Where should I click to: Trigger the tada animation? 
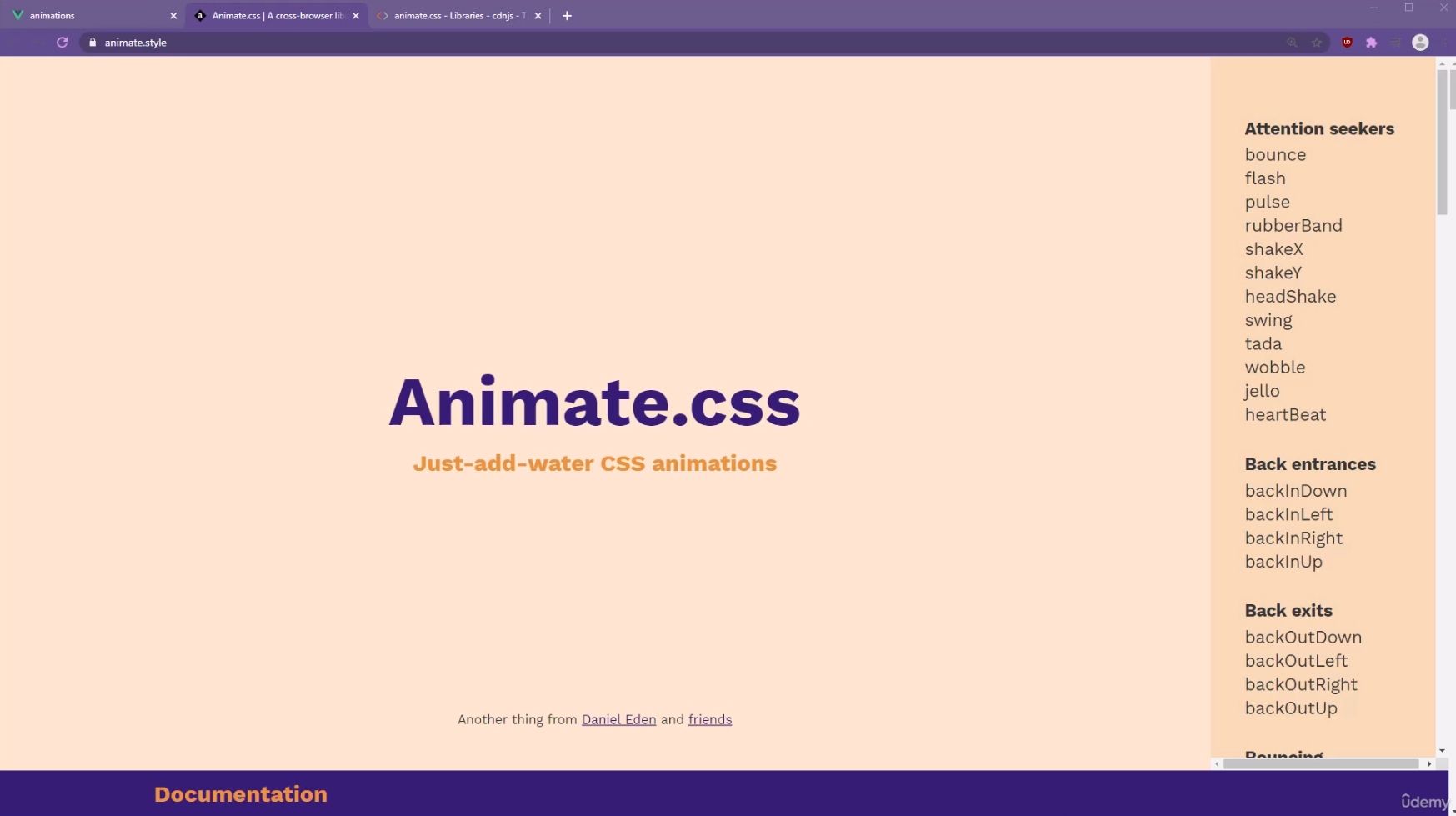[x=1263, y=343]
